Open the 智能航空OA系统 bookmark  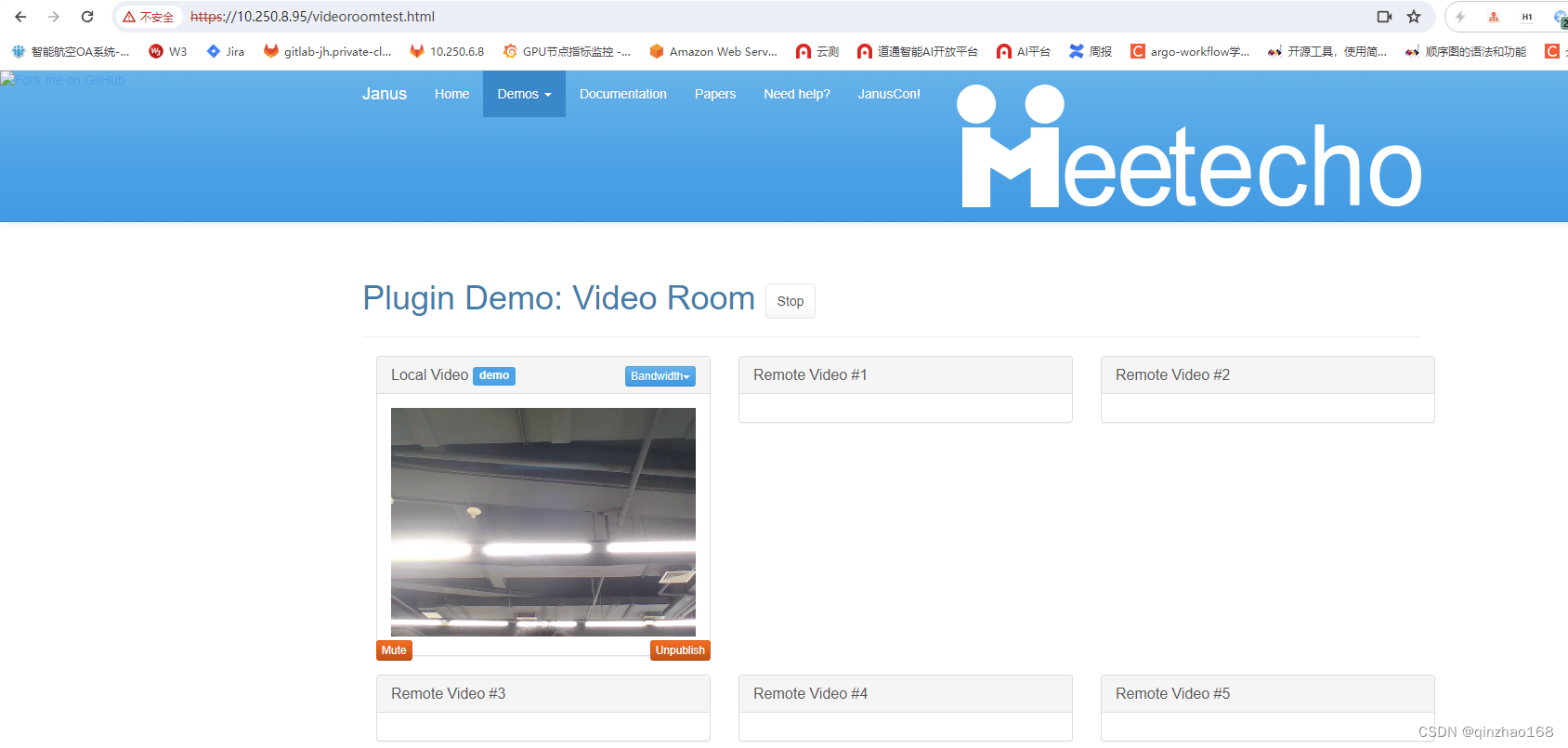pos(71,51)
